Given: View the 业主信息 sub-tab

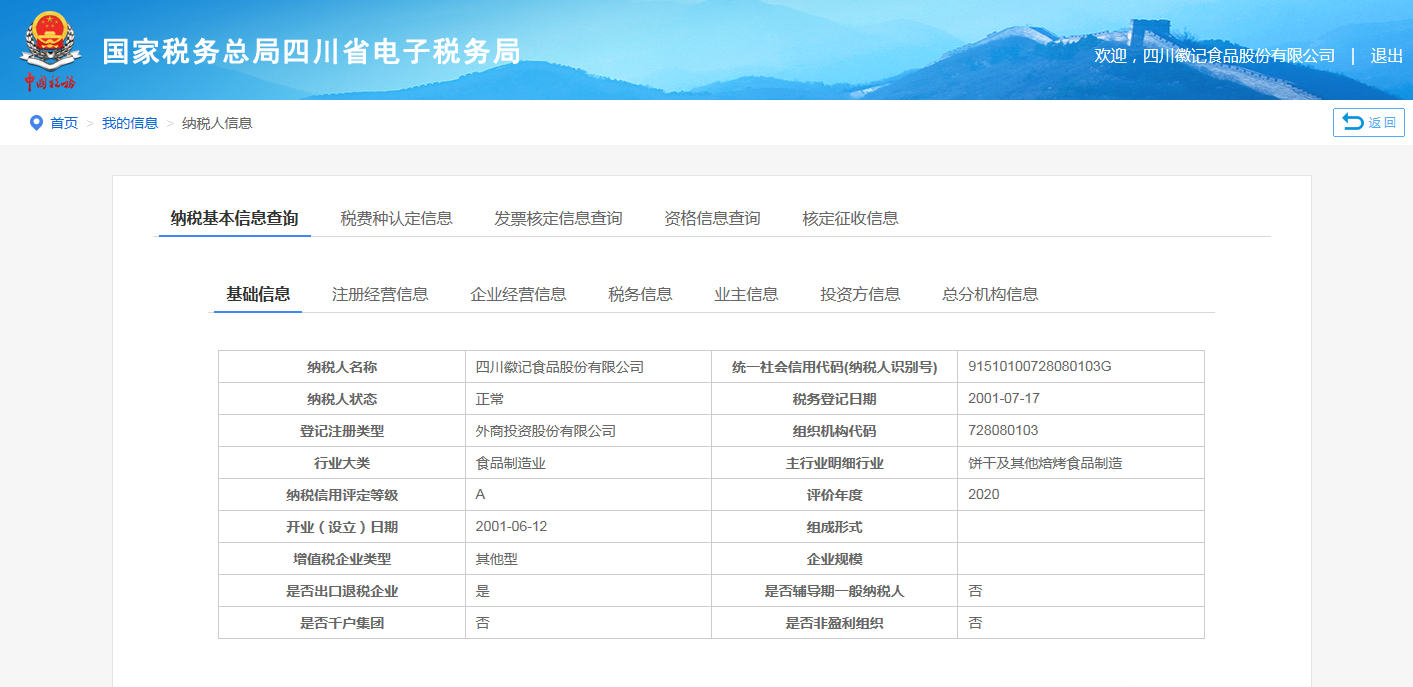Looking at the screenshot, I should 746,294.
